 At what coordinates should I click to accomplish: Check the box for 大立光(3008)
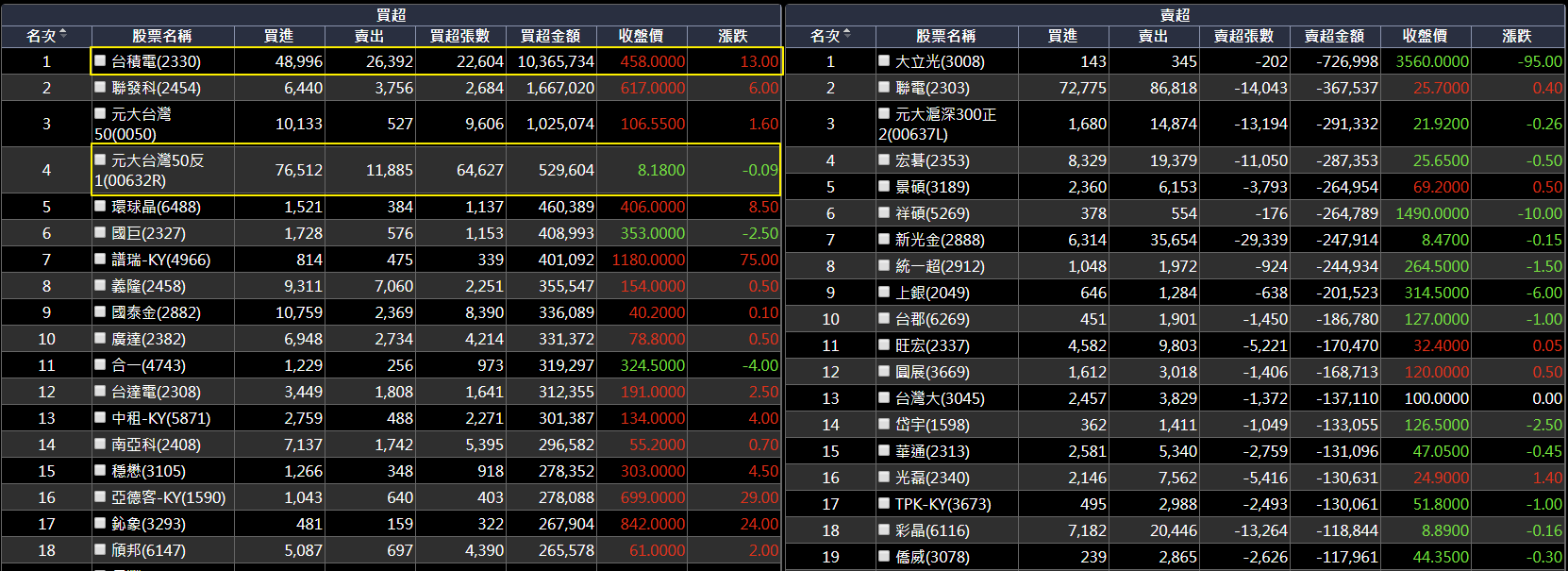pyautogui.click(x=884, y=60)
